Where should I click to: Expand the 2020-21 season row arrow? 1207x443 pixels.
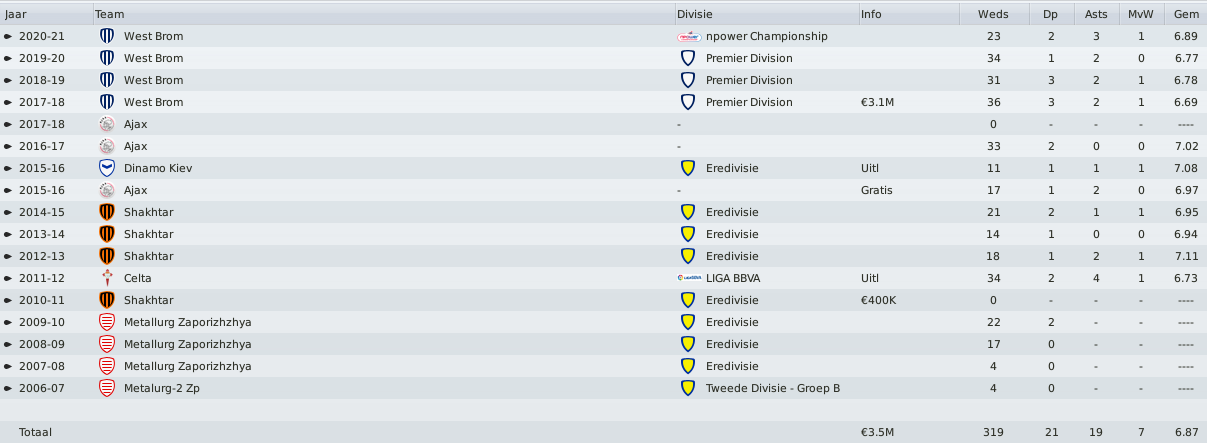pyautogui.click(x=8, y=36)
